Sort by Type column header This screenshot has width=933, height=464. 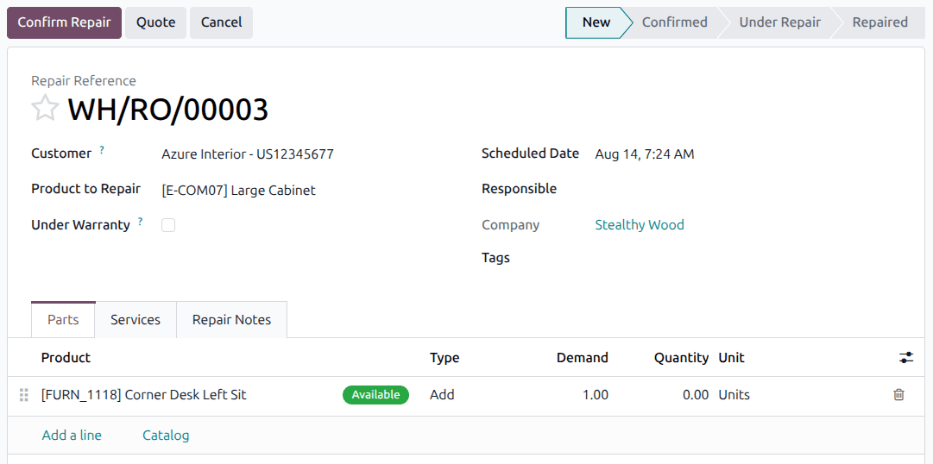coord(444,358)
